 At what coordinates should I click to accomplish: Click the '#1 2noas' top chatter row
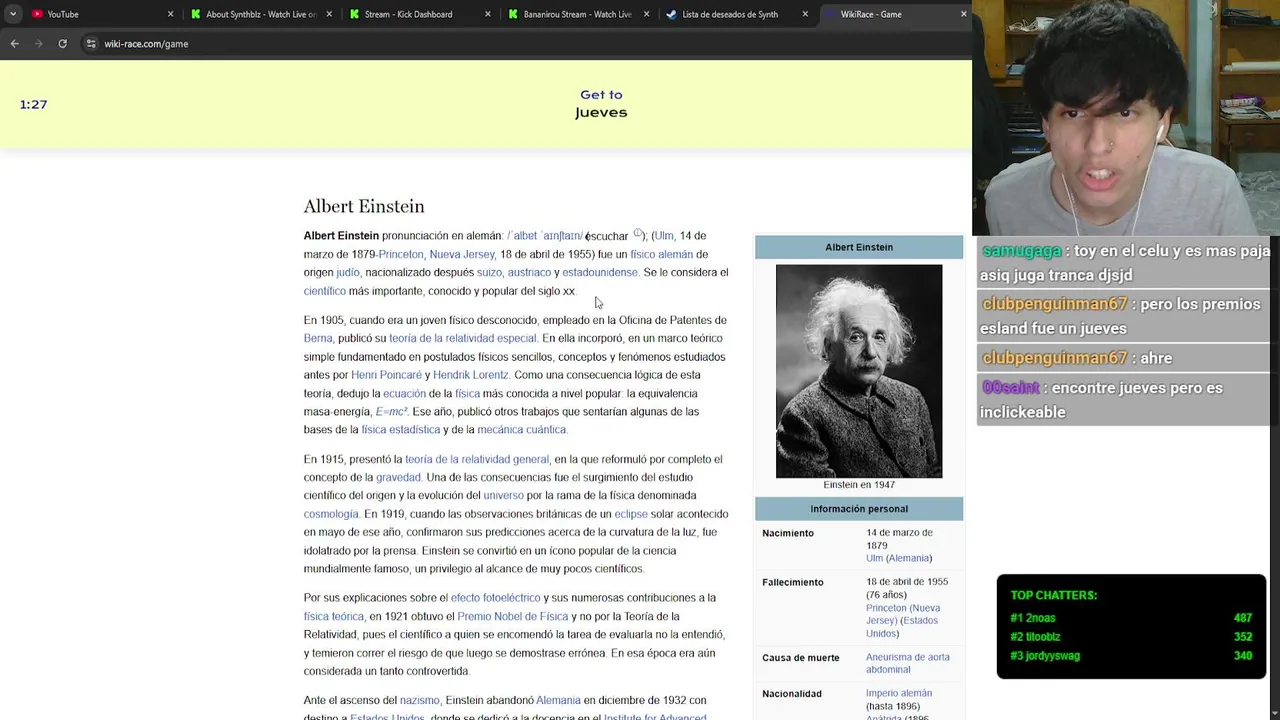[1131, 618]
